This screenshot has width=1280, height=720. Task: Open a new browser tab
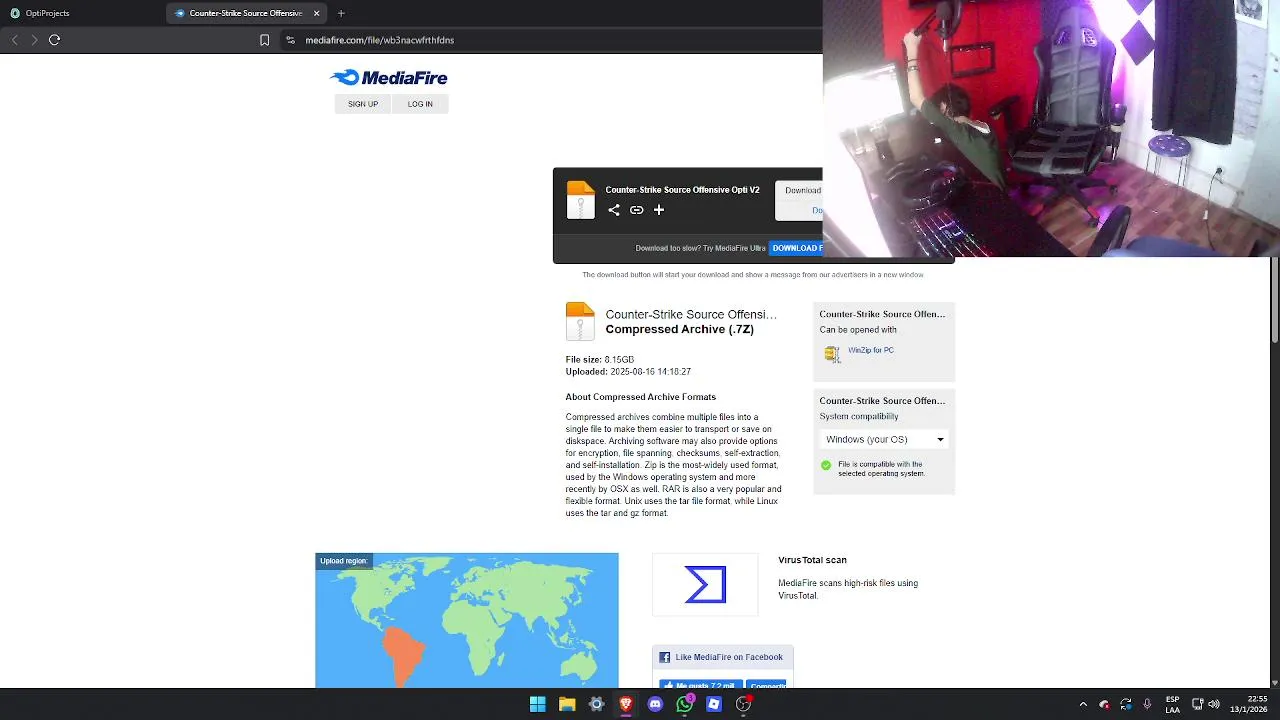coord(341,13)
